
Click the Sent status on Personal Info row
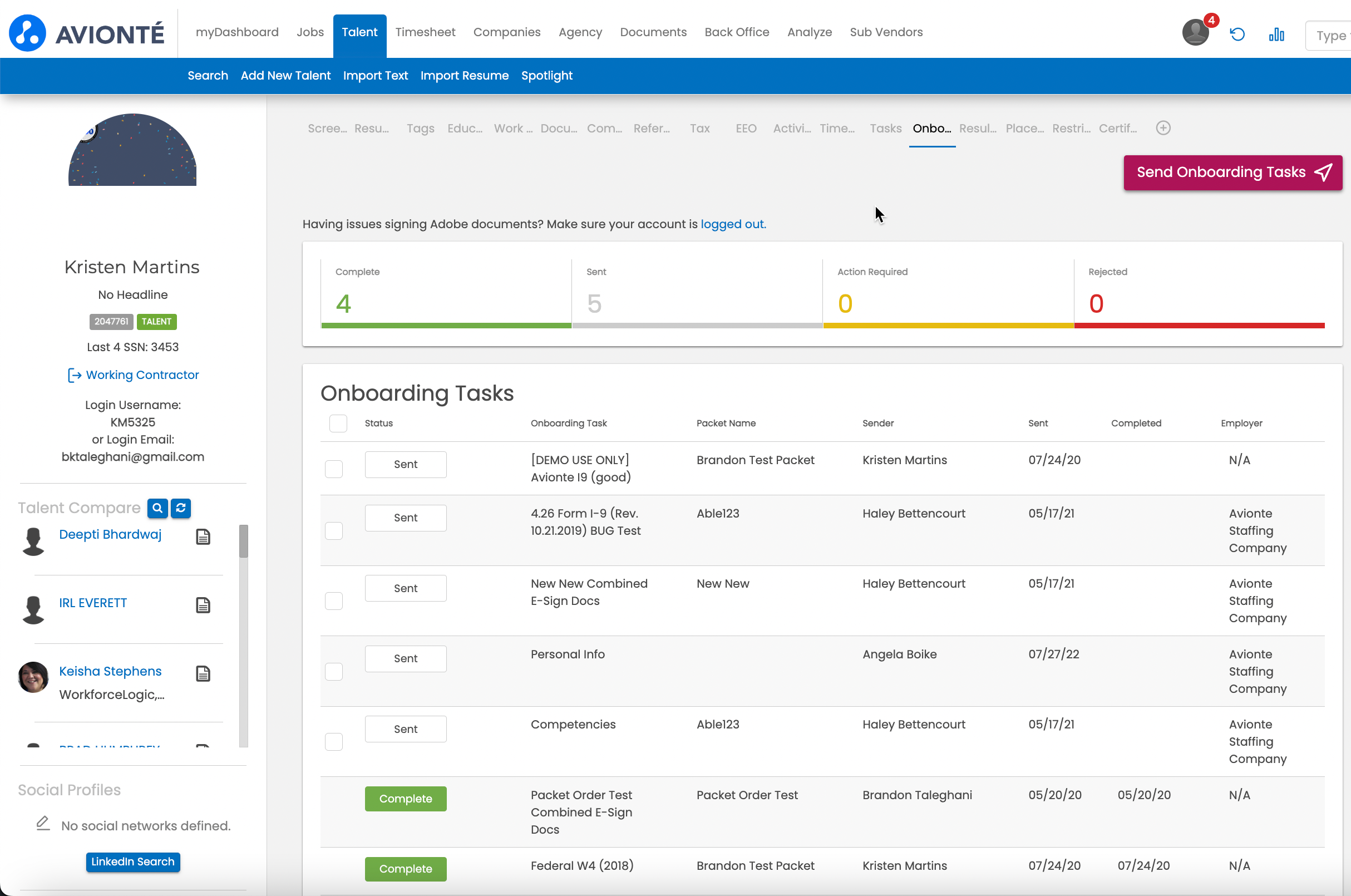tap(406, 659)
